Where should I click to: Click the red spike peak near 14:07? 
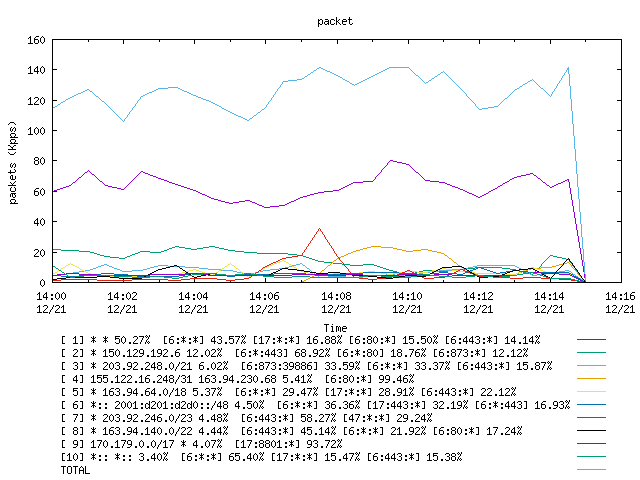coord(320,229)
